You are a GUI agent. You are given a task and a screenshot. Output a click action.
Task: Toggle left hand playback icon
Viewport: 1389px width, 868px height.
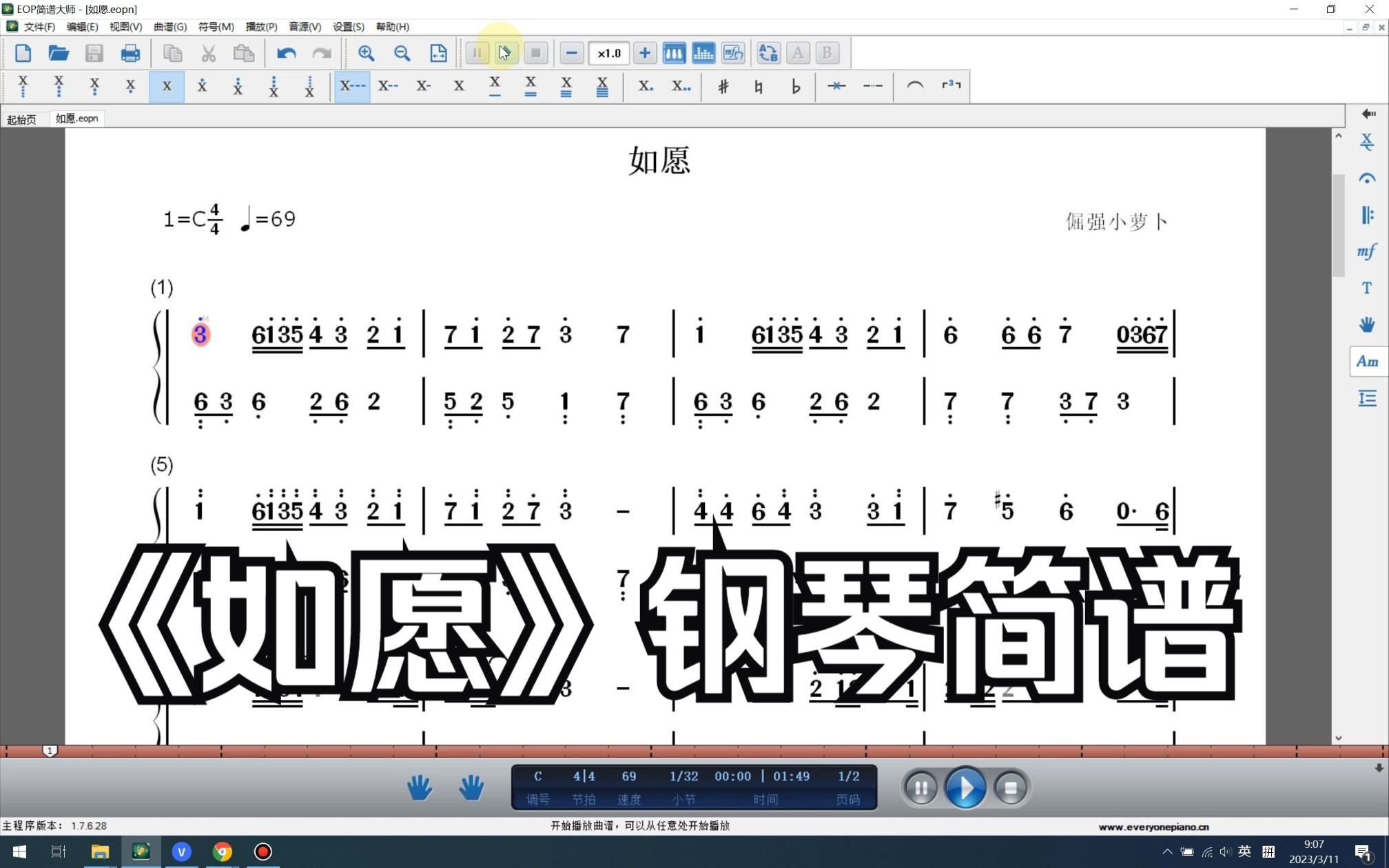click(420, 787)
